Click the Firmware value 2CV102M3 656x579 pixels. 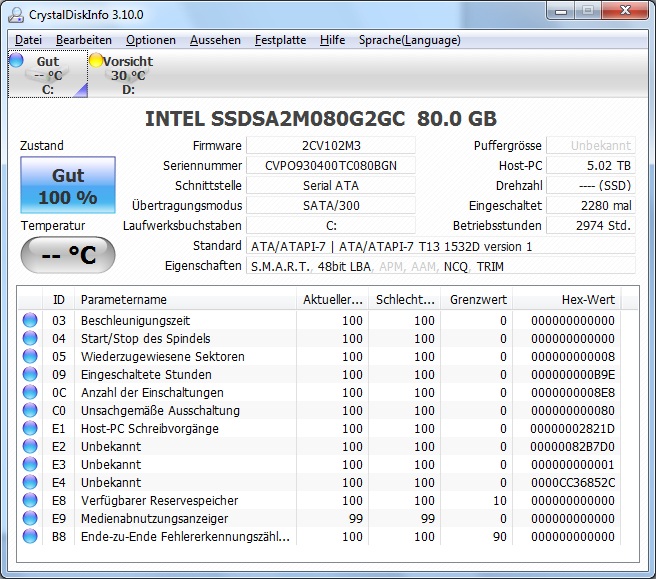point(331,146)
